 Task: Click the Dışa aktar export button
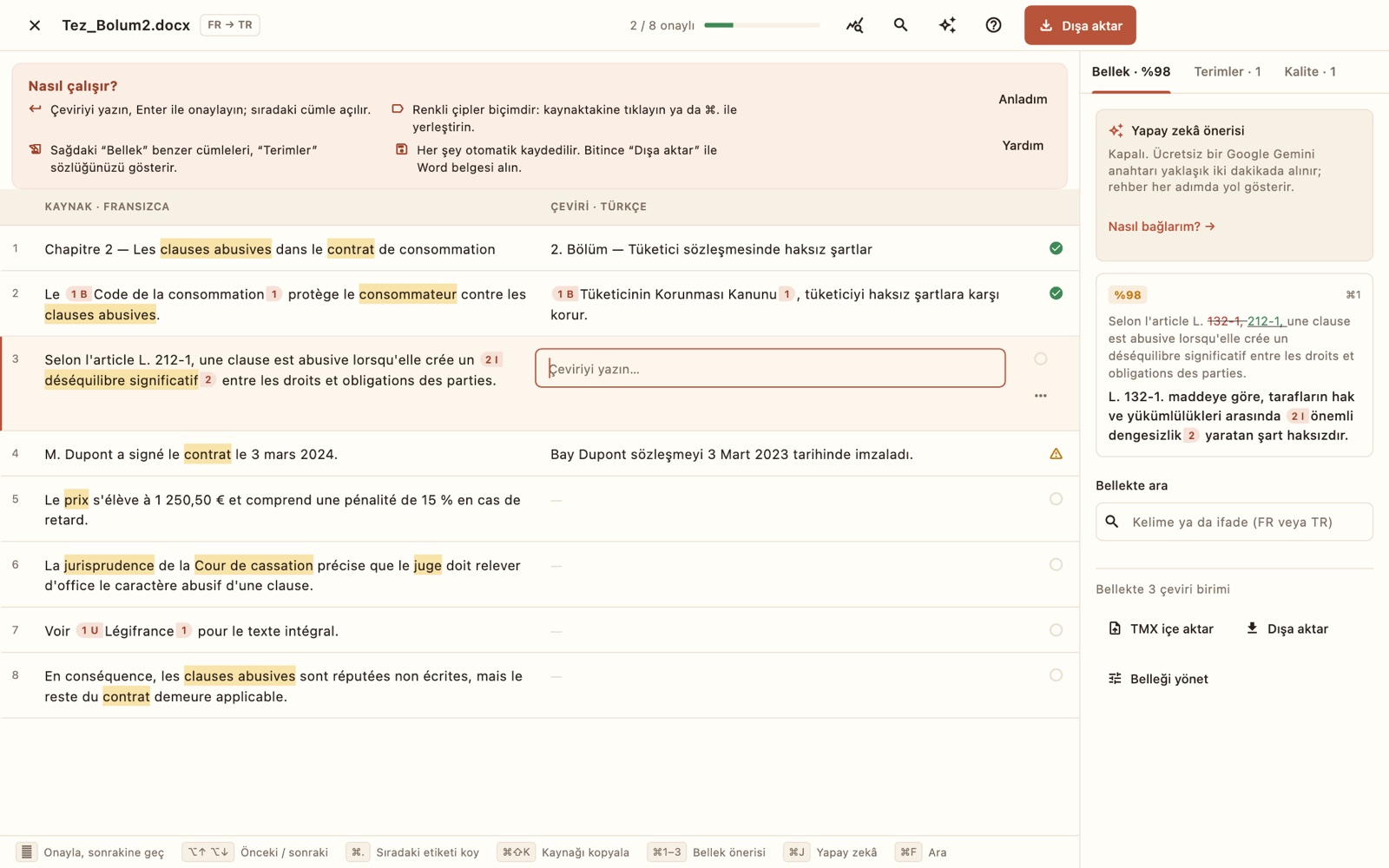tap(1080, 25)
